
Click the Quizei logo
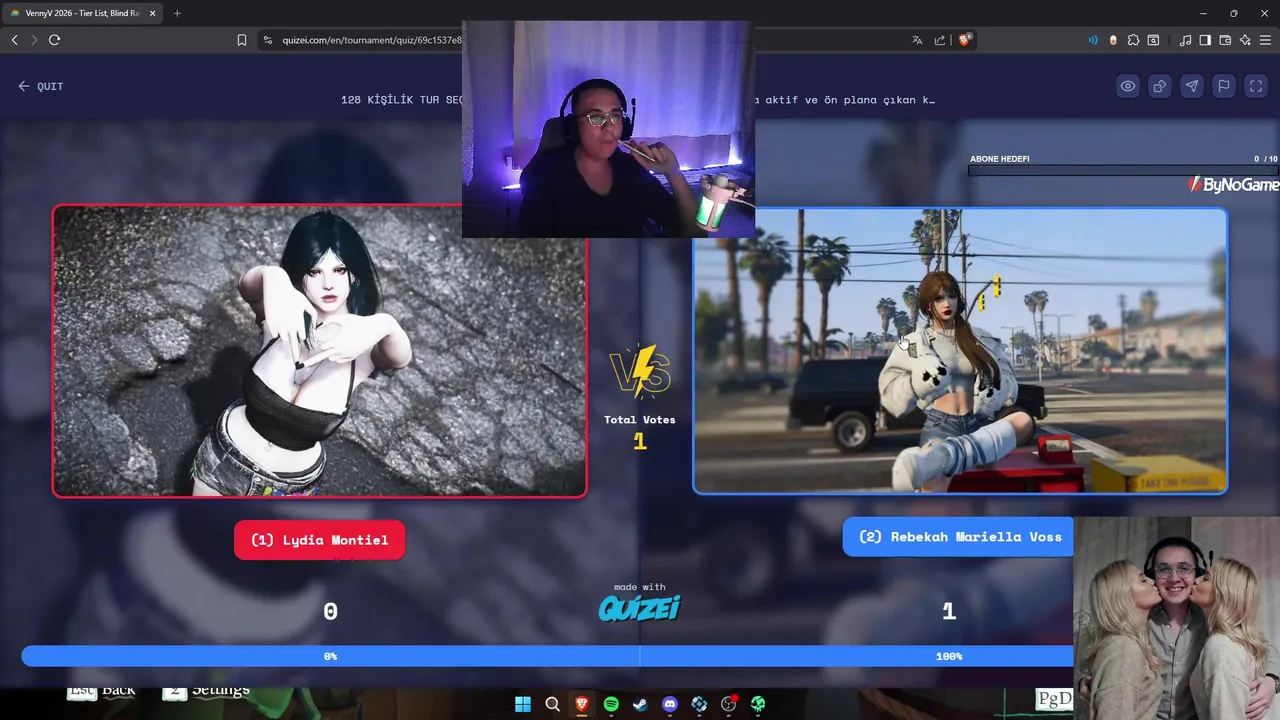pos(640,607)
